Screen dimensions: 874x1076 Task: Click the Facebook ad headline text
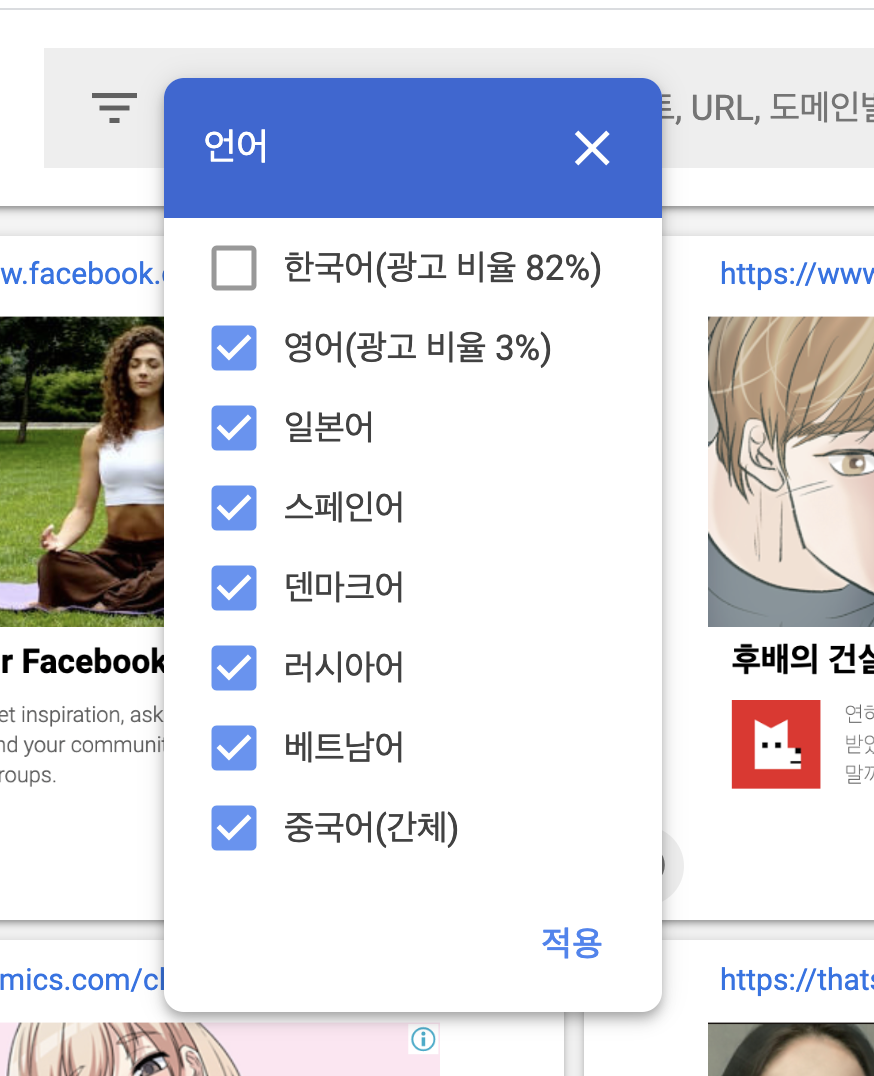[x=82, y=662]
